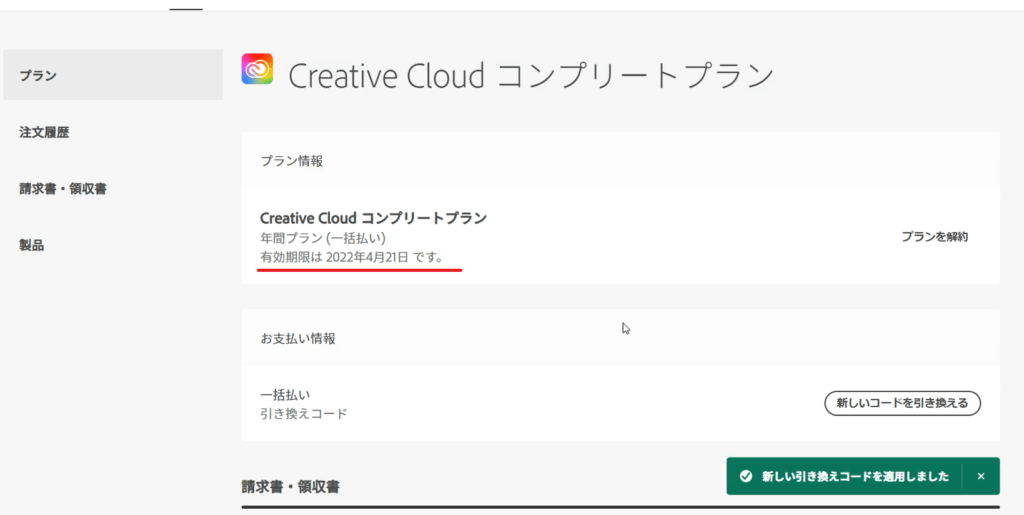Click the 一括払い payment label
1024x515 pixels.
click(285, 395)
